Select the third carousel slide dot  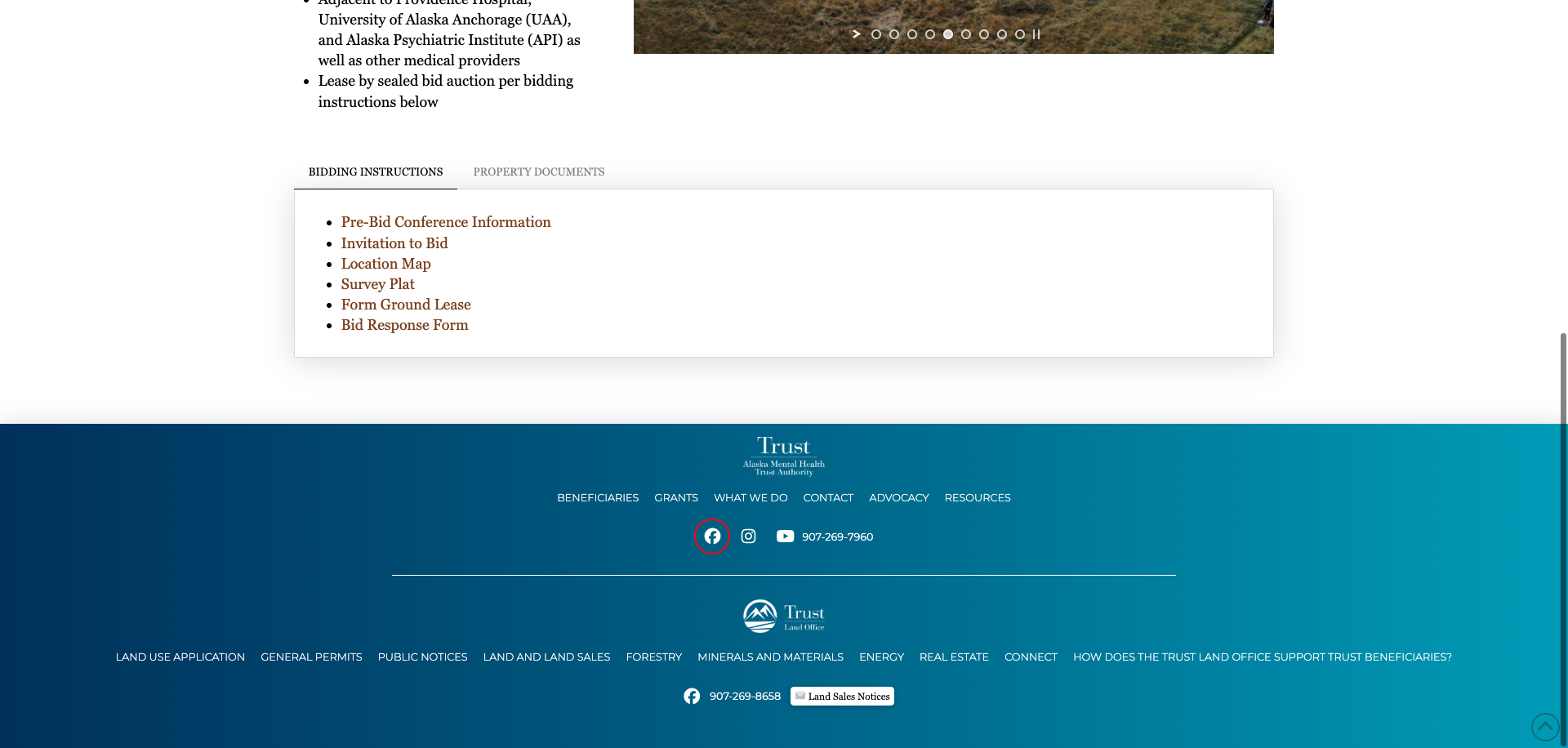[x=912, y=34]
